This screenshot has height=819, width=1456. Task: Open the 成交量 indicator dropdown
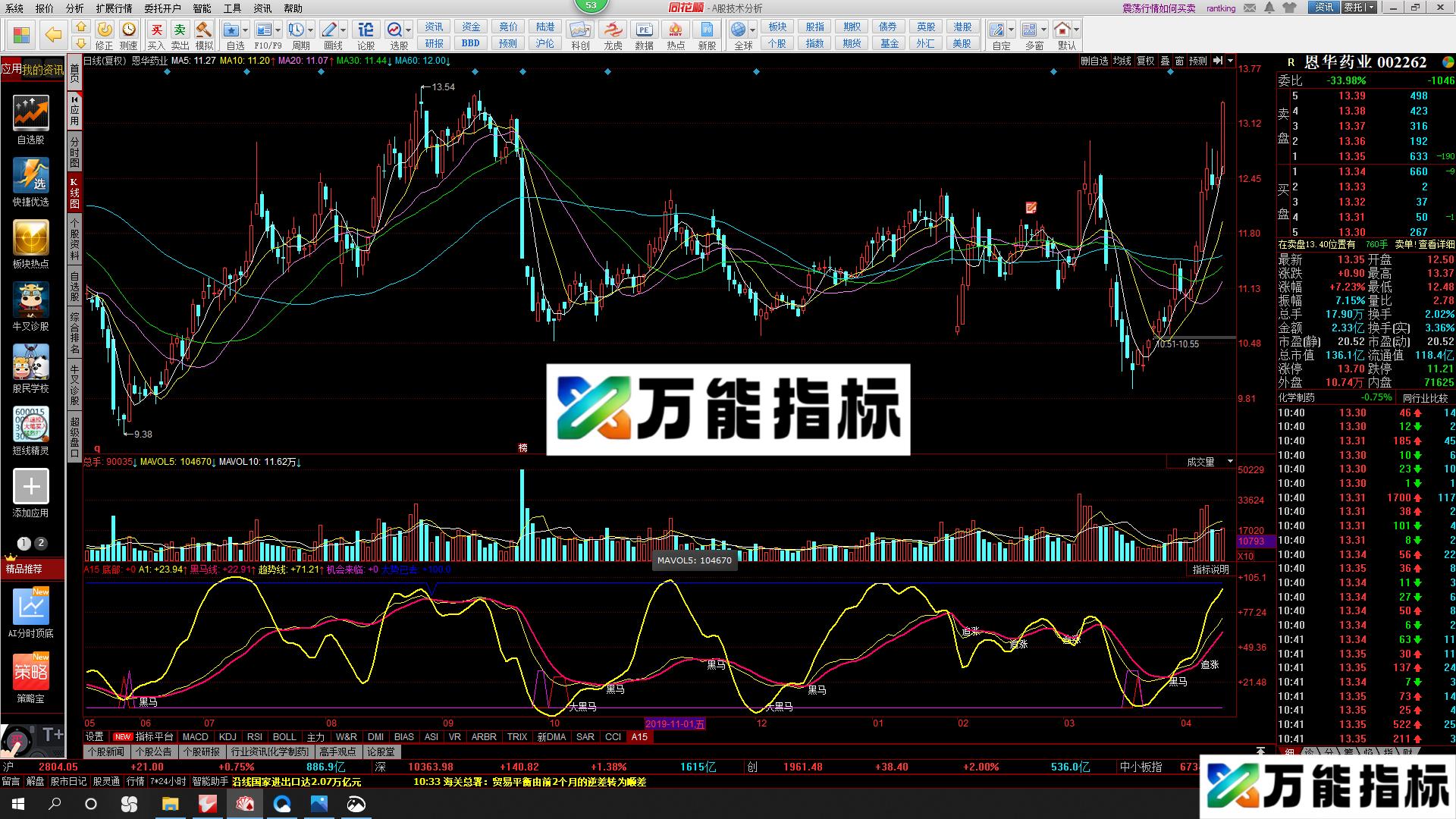pos(1229,461)
